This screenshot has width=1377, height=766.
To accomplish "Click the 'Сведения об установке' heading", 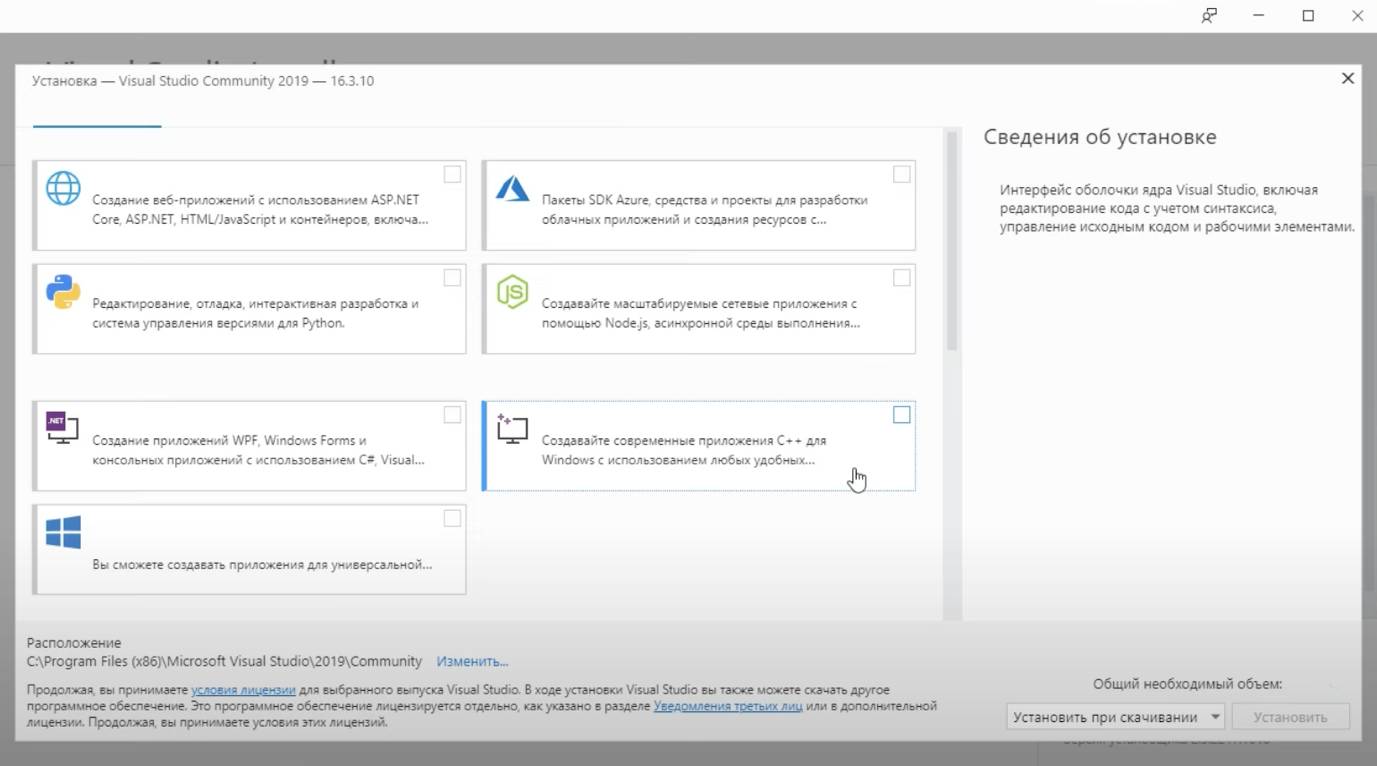I will tap(1100, 137).
